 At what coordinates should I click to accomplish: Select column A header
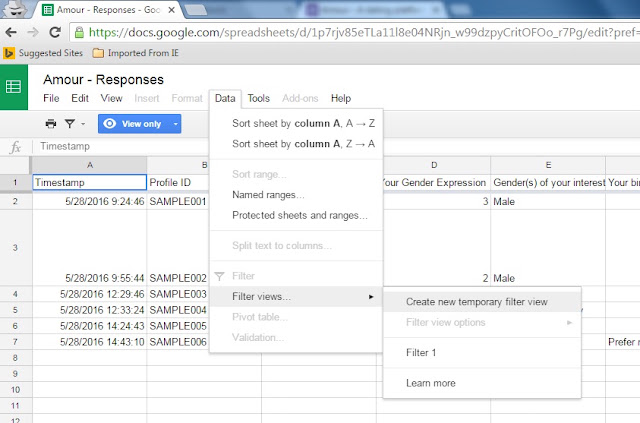coord(90,165)
